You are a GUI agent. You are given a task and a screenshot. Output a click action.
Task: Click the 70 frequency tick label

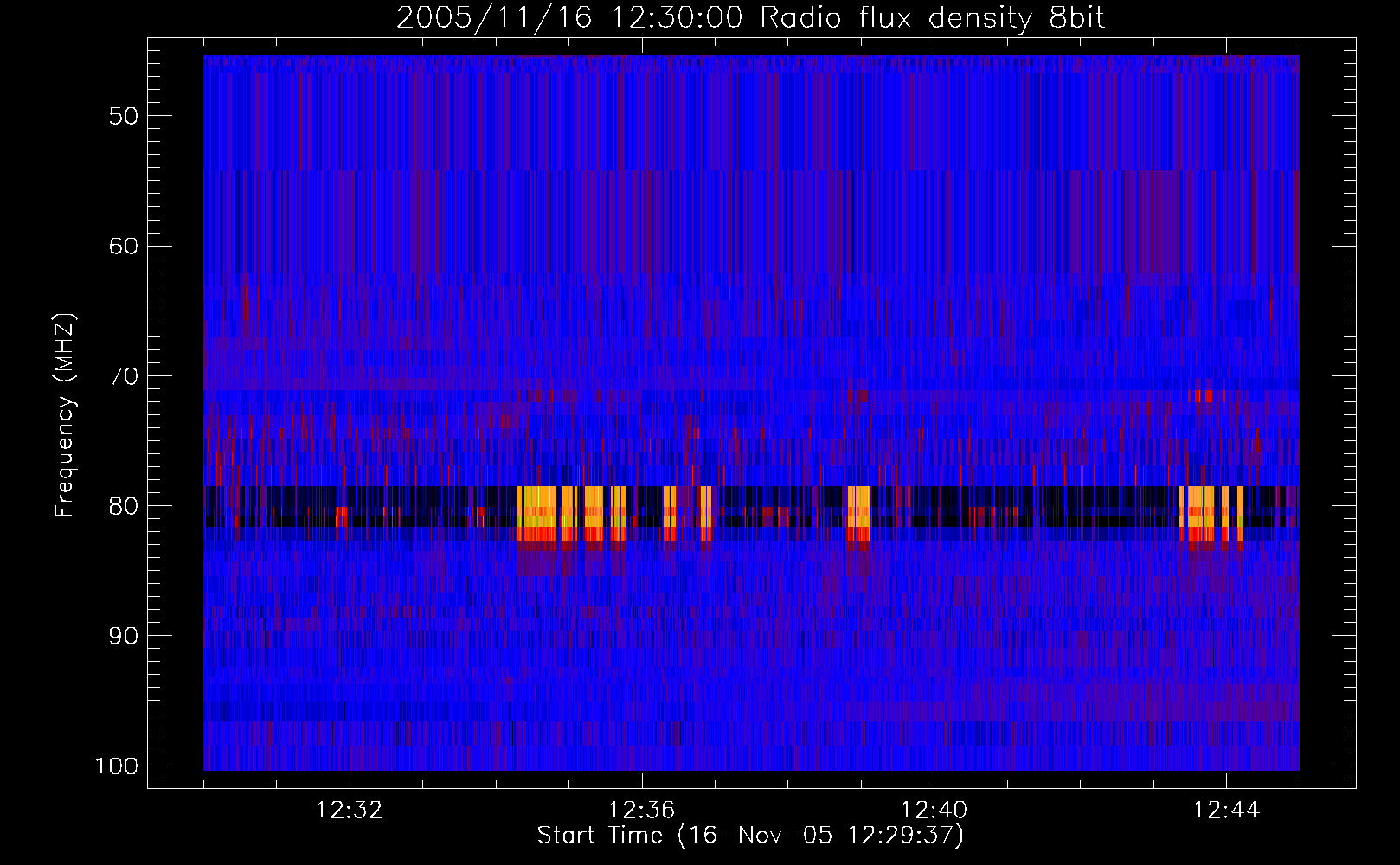click(124, 376)
